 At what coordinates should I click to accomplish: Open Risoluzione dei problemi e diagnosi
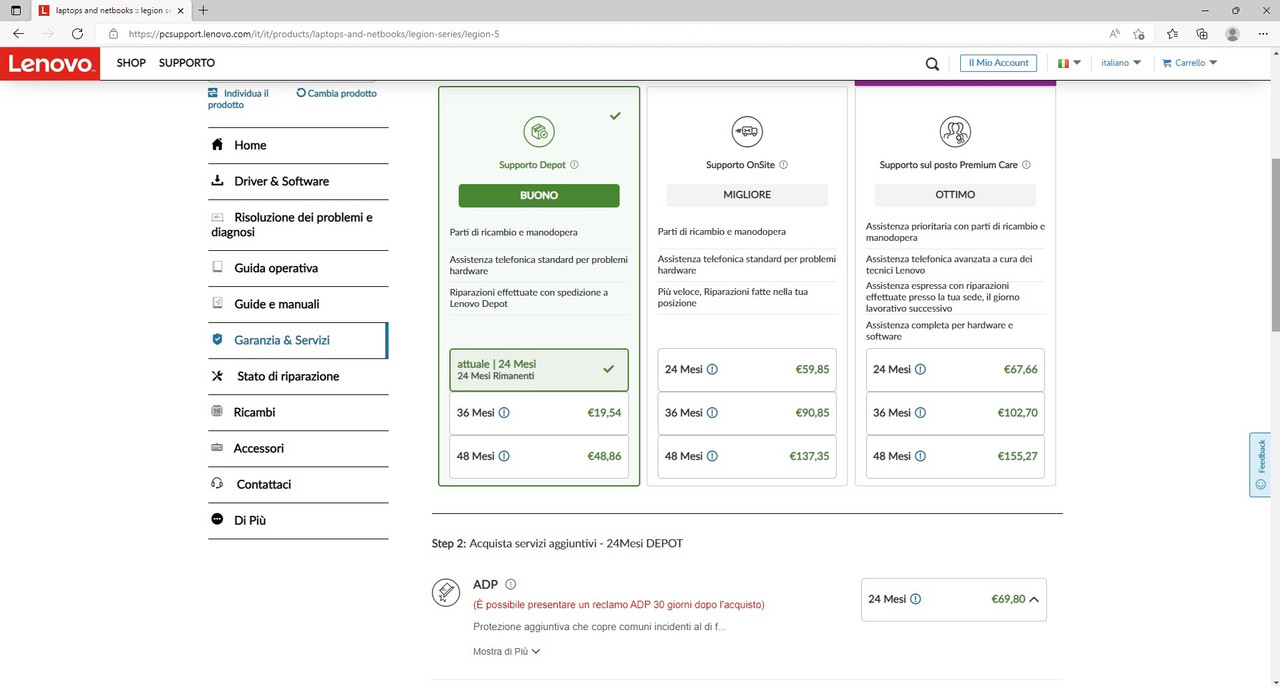point(298,225)
